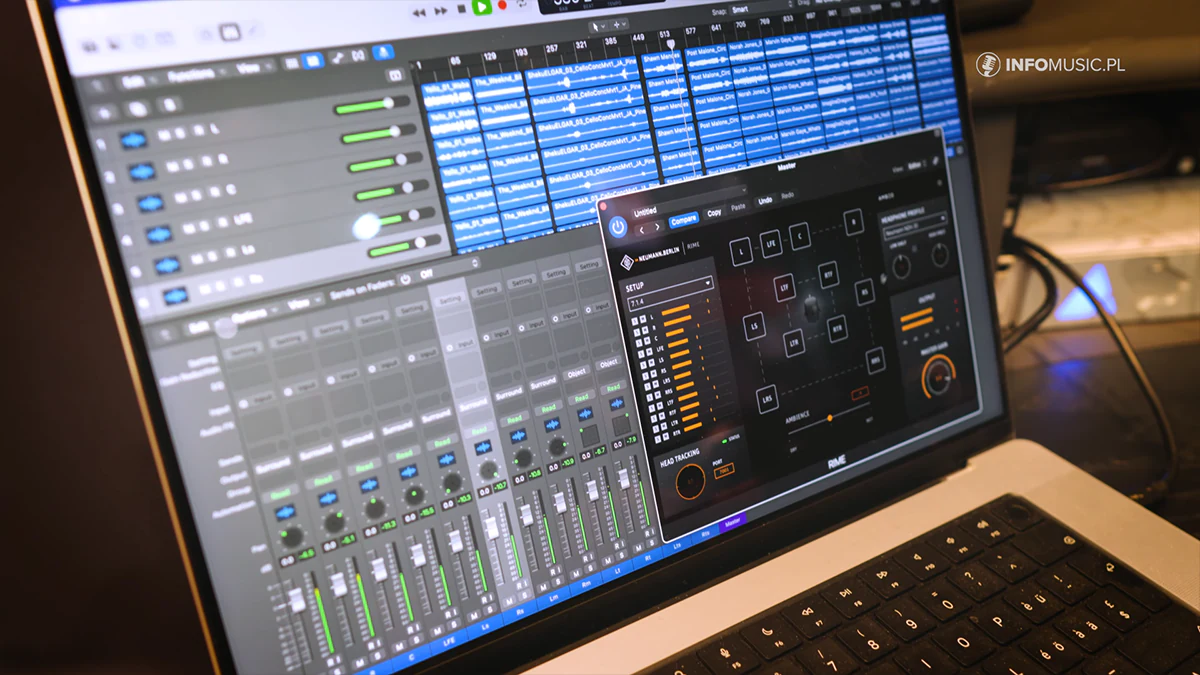Viewport: 1200px width, 675px height.
Task: Click the Redo button in RIME
Action: pos(788,196)
